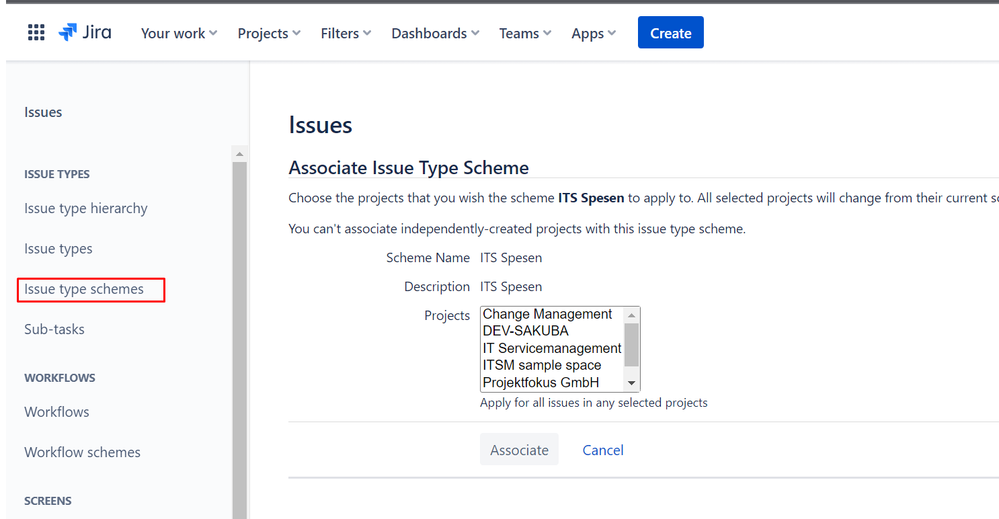The image size is (999, 519).
Task: Click the Jira logo
Action: (85, 32)
